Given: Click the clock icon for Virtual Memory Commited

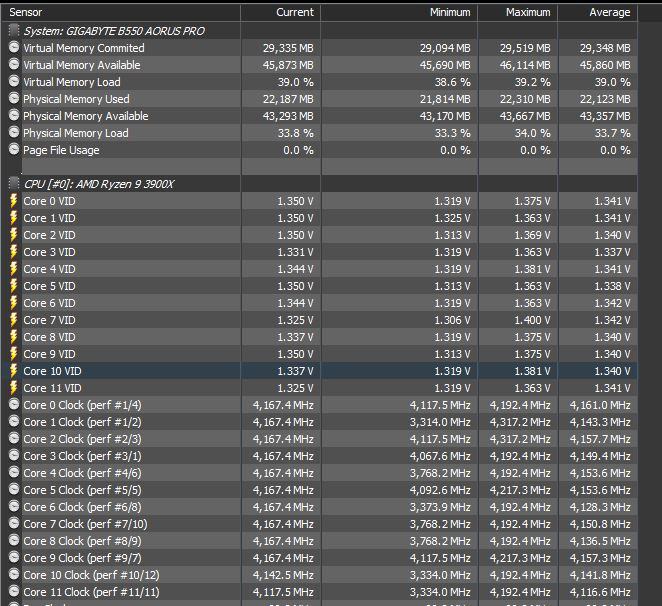Looking at the screenshot, I should tap(14, 47).
